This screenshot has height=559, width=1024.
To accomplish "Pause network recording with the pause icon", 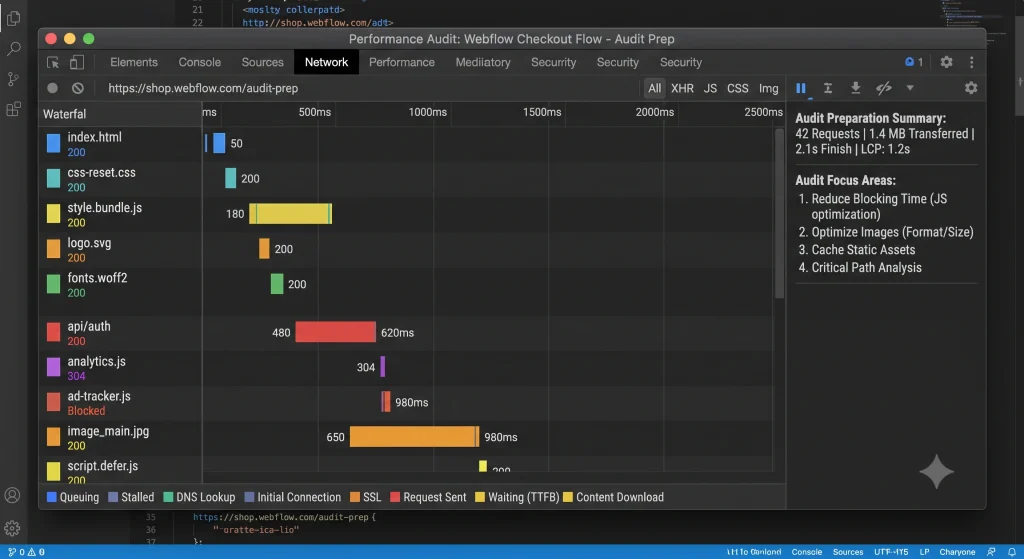I will point(801,88).
